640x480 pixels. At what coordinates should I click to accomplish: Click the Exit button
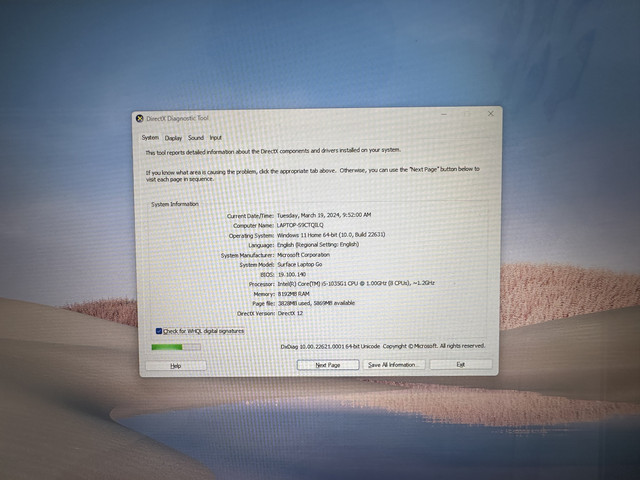[461, 364]
